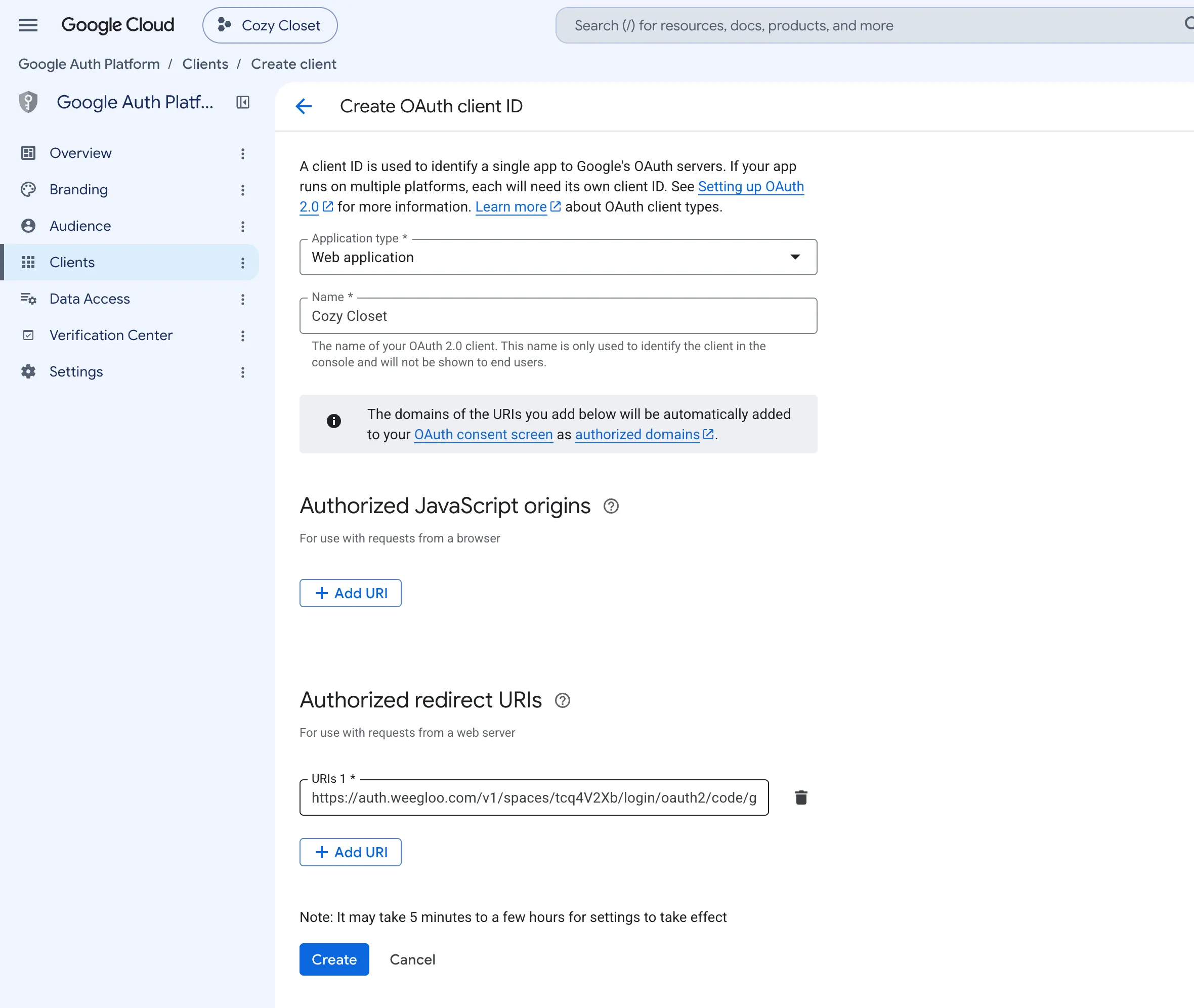
Task: Open the OAuth consent screen link
Action: (x=483, y=435)
